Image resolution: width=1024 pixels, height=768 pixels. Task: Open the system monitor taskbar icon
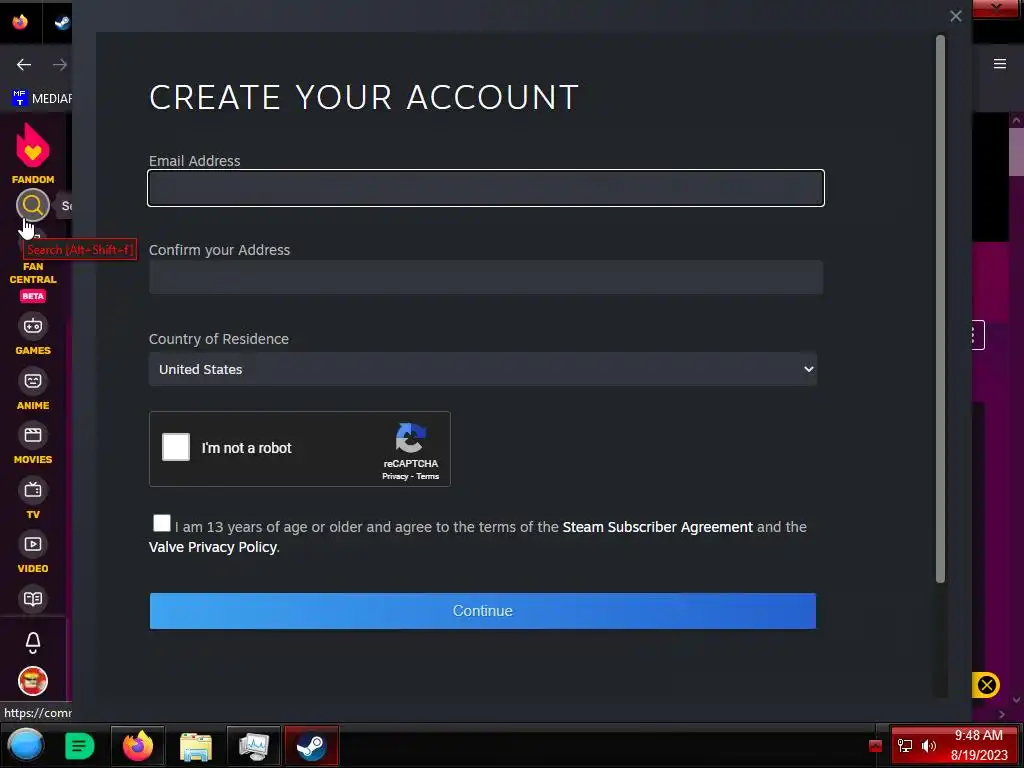tap(253, 746)
